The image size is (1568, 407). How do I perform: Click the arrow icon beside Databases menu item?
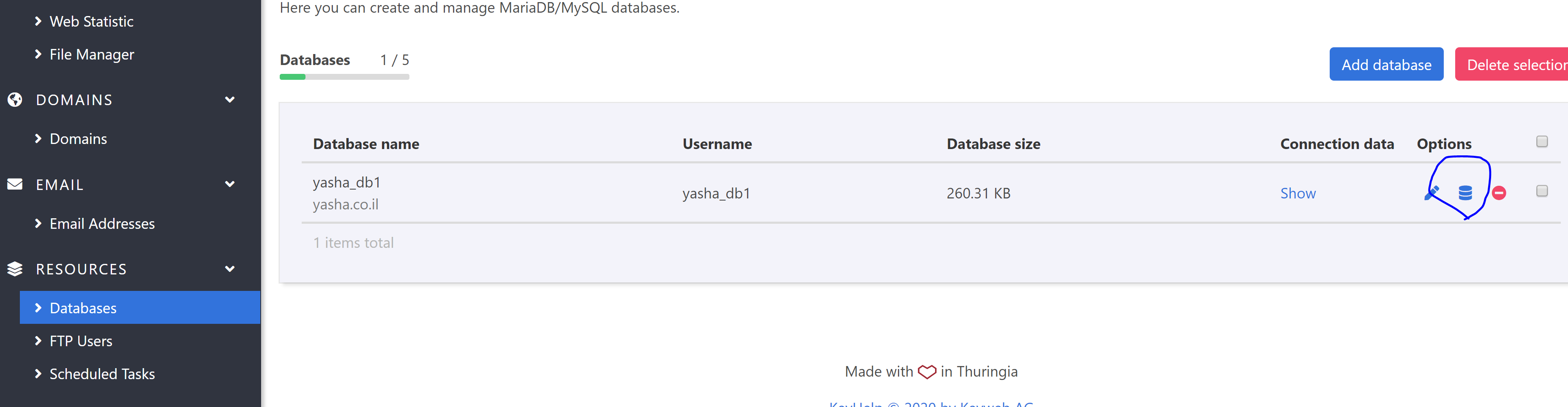tap(38, 308)
